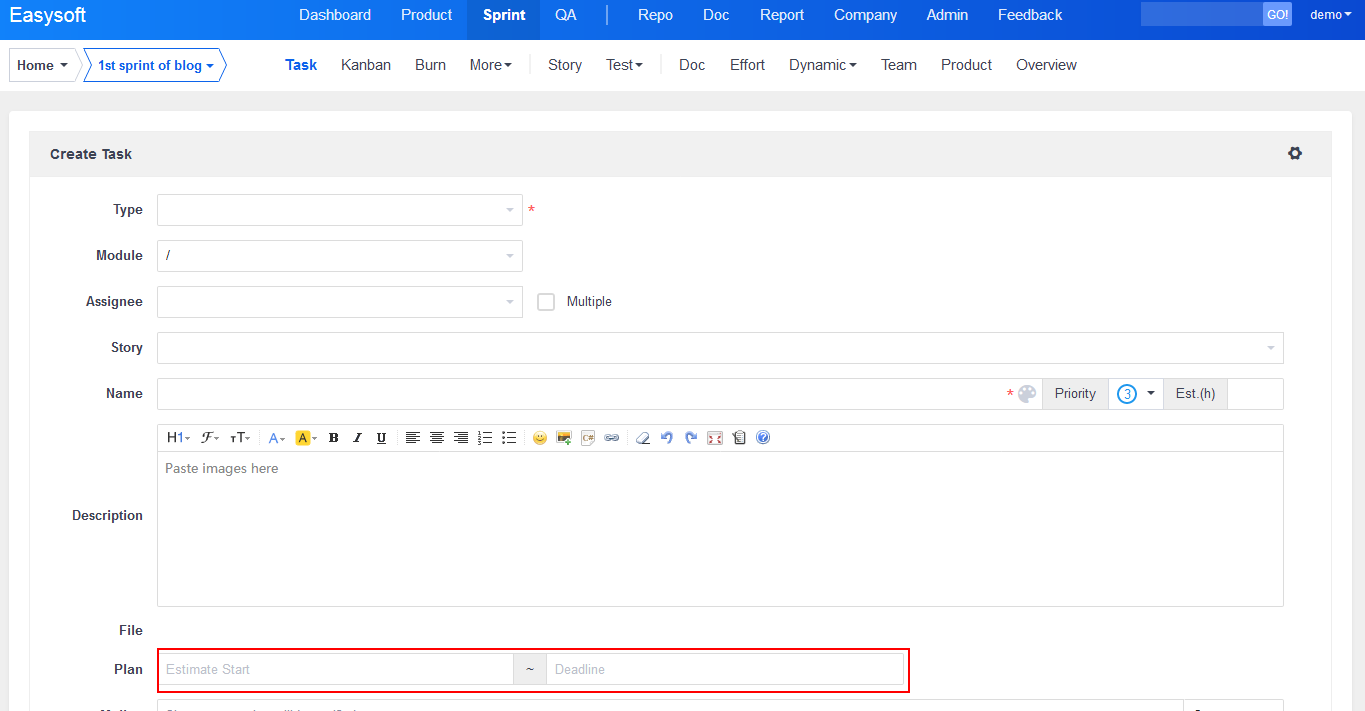Click the bold formatting icon
Image resolution: width=1365 pixels, height=711 pixels.
click(x=333, y=438)
